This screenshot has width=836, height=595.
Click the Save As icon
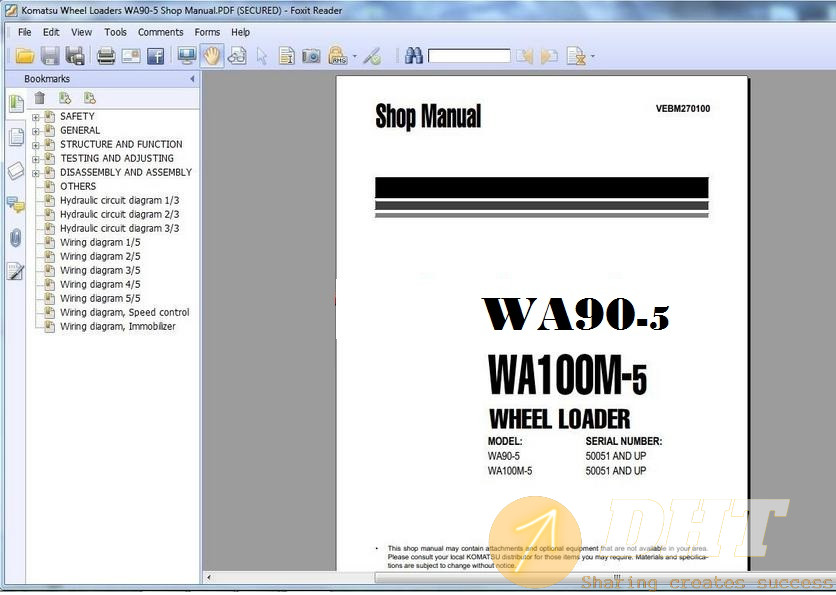click(x=75, y=55)
